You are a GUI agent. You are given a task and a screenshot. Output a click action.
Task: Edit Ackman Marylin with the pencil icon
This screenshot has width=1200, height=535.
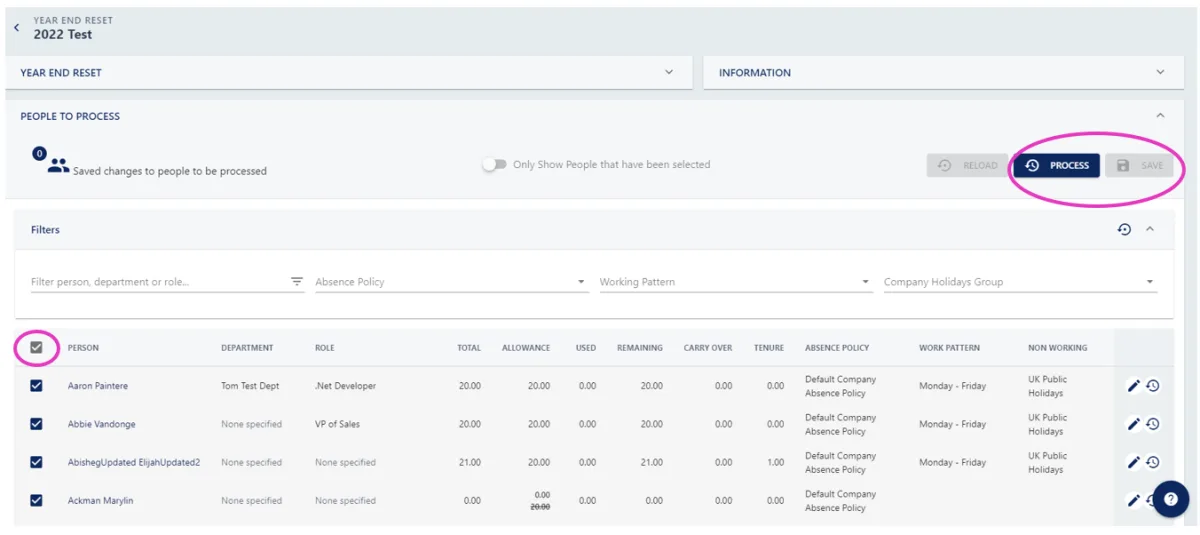pyautogui.click(x=1133, y=500)
